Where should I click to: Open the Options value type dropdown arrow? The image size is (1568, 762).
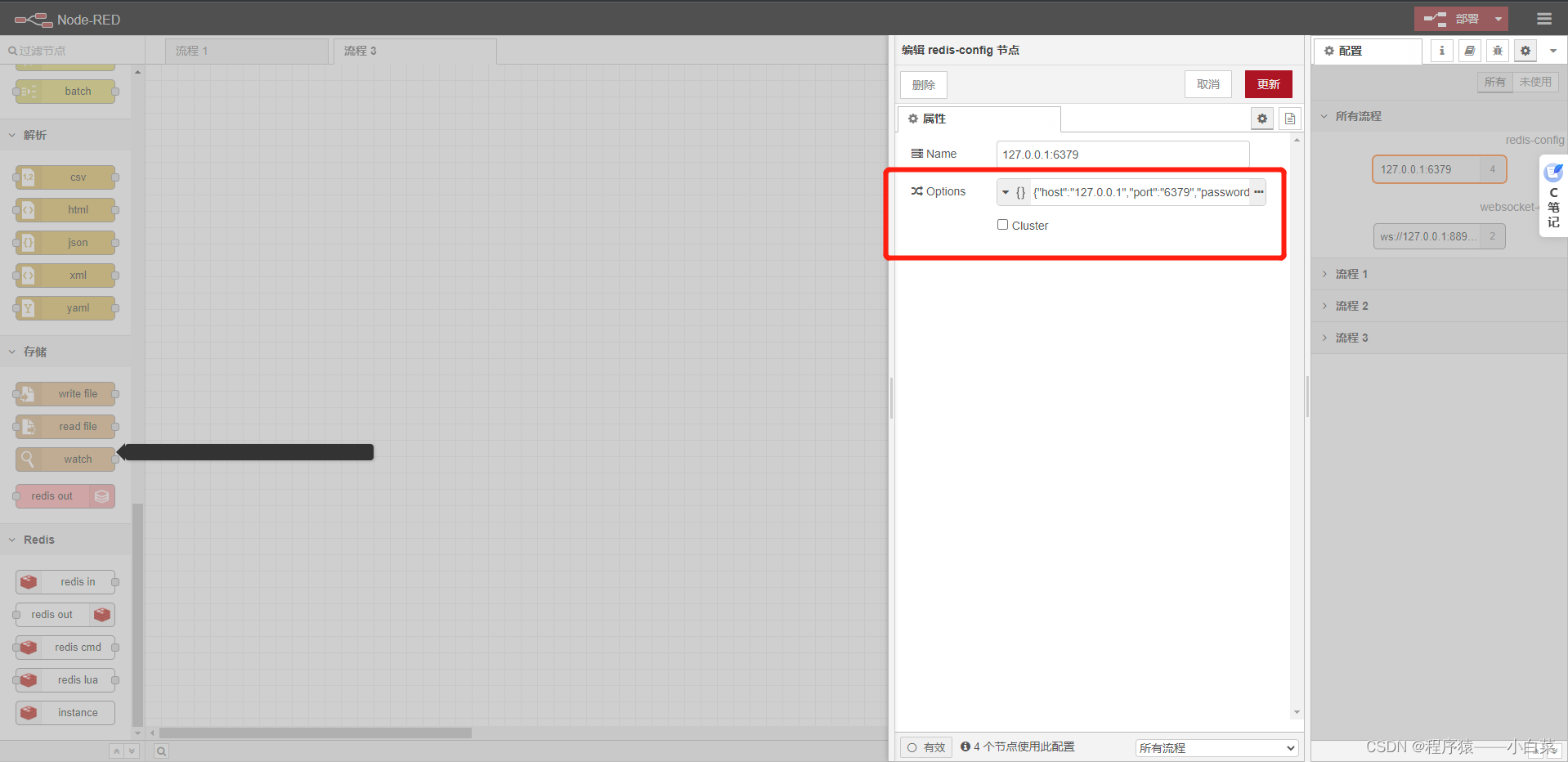[1006, 191]
